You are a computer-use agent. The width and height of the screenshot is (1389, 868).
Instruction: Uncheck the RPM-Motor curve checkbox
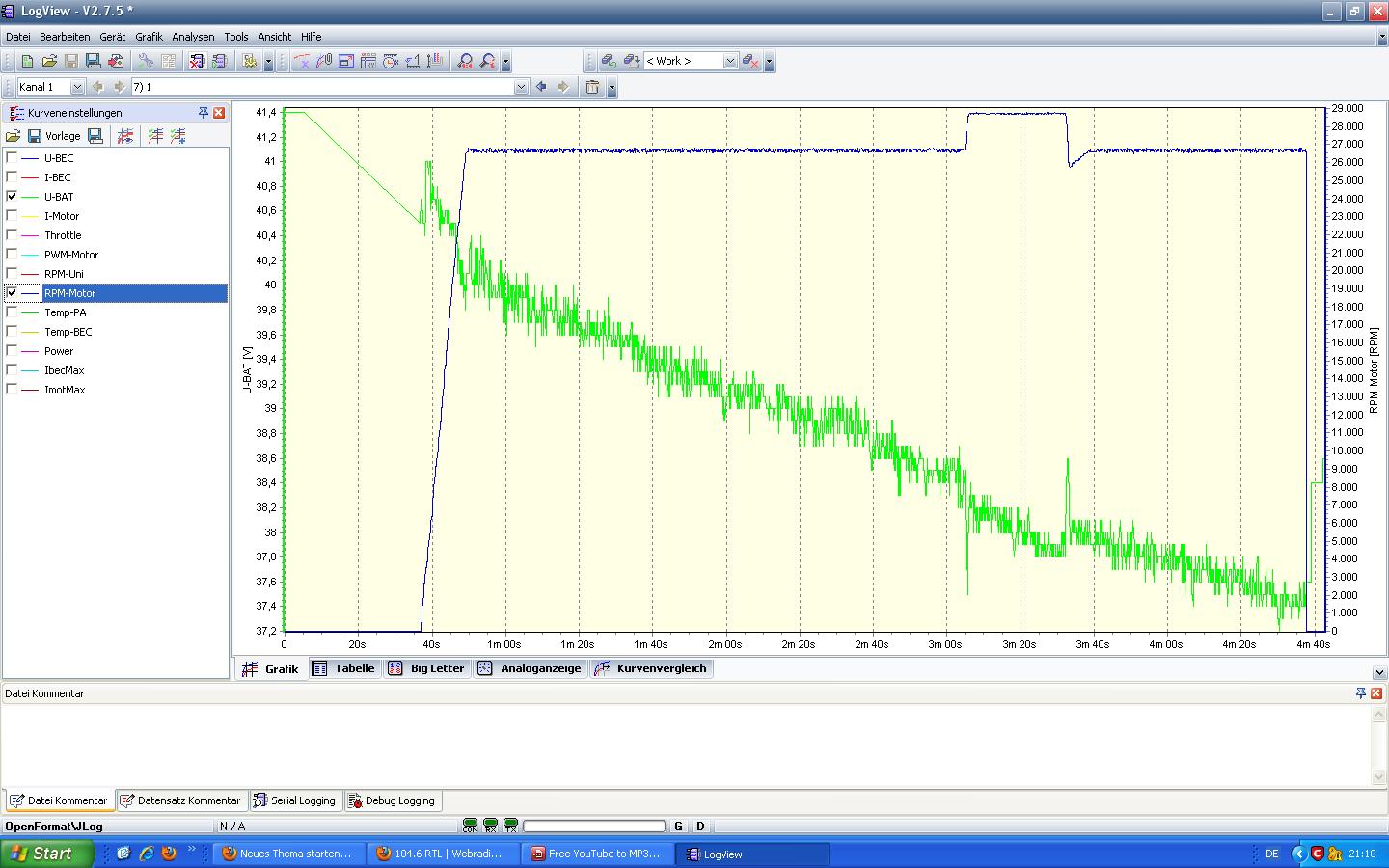click(12, 292)
